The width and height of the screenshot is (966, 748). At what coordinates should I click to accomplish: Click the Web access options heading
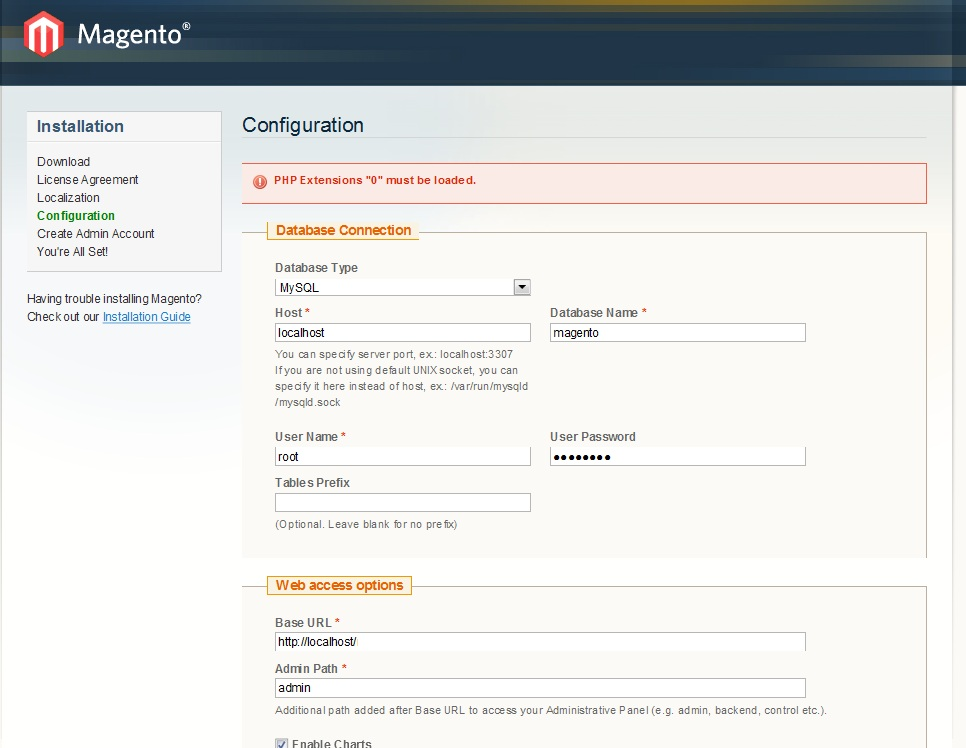[339, 585]
